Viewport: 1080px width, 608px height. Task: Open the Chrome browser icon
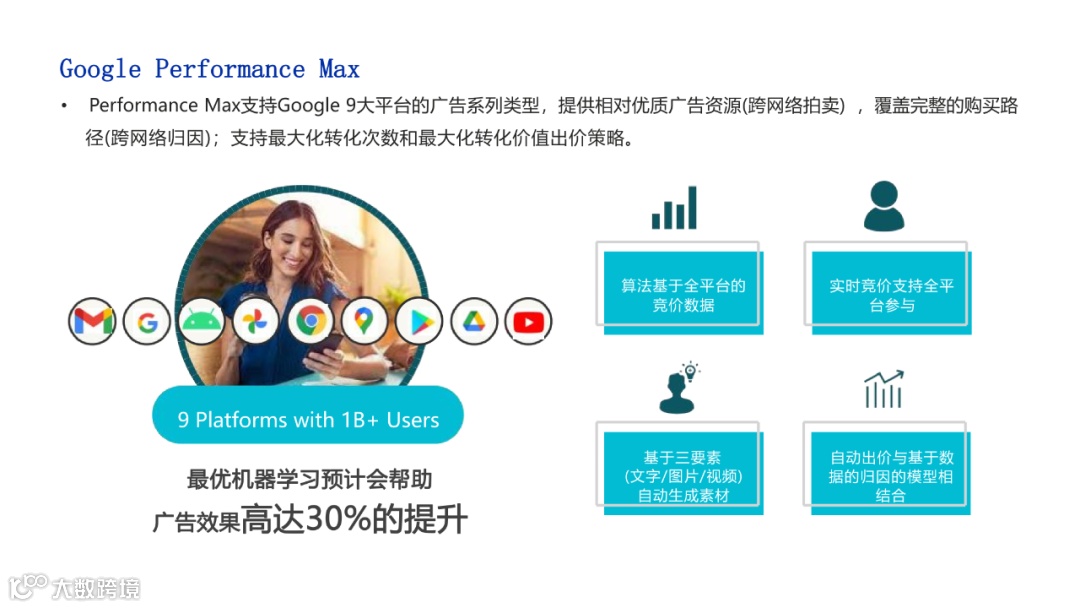311,322
